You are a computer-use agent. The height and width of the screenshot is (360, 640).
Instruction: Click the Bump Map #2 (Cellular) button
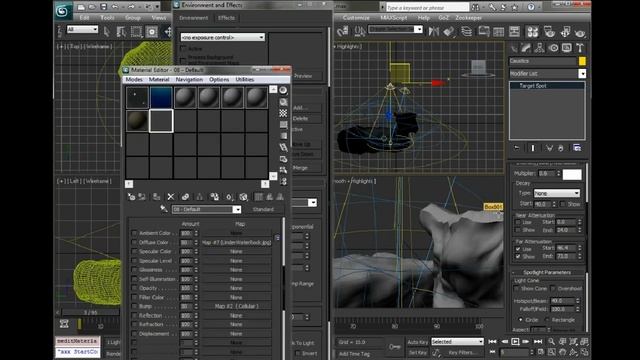click(x=236, y=306)
